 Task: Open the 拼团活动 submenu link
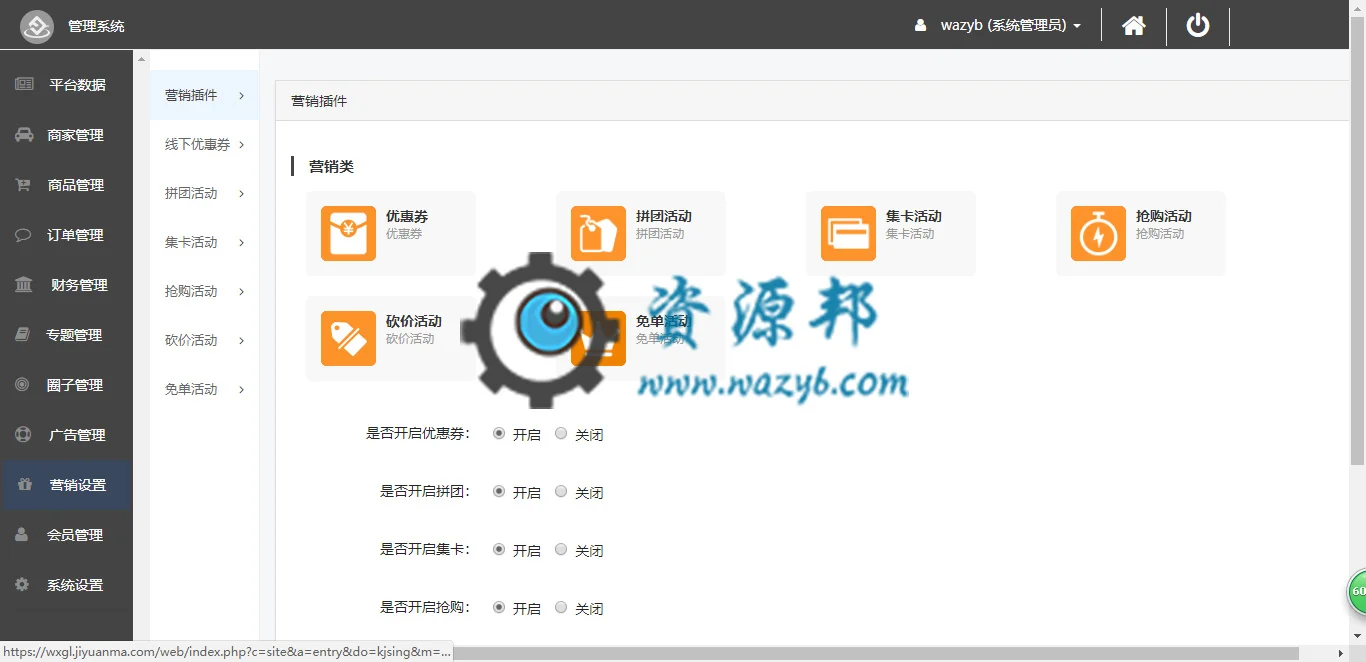(191, 193)
